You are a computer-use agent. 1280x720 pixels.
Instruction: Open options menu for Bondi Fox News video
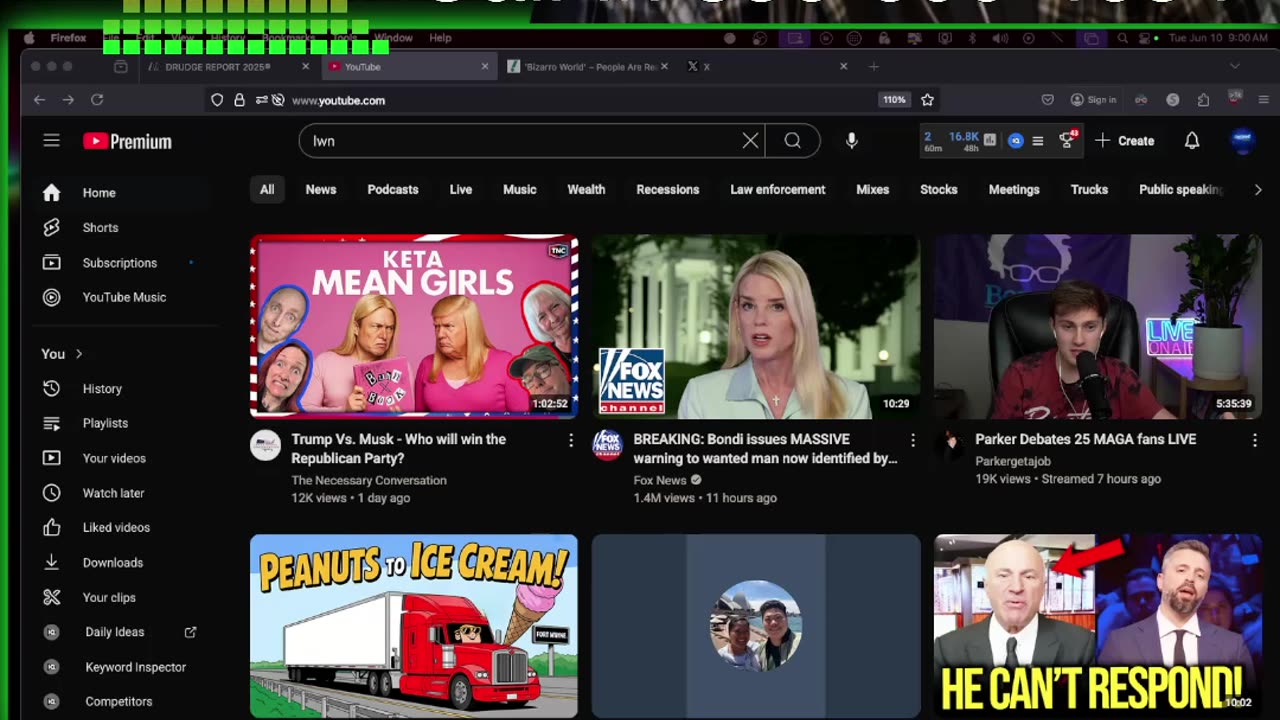coord(912,440)
